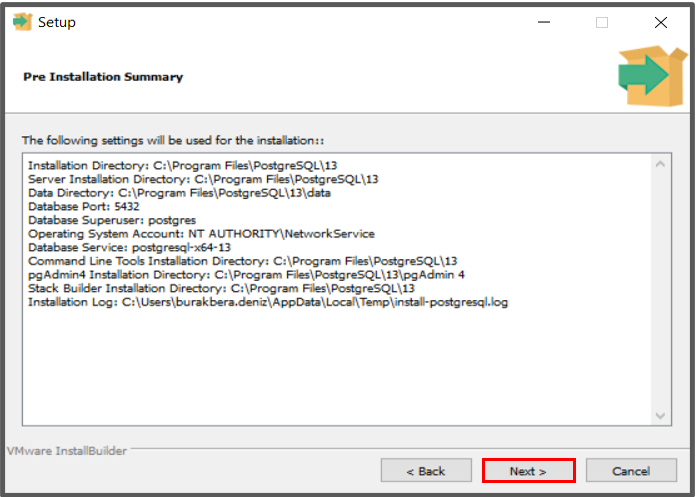
Task: Click the 'following settings will be used' label
Action: [x=173, y=141]
